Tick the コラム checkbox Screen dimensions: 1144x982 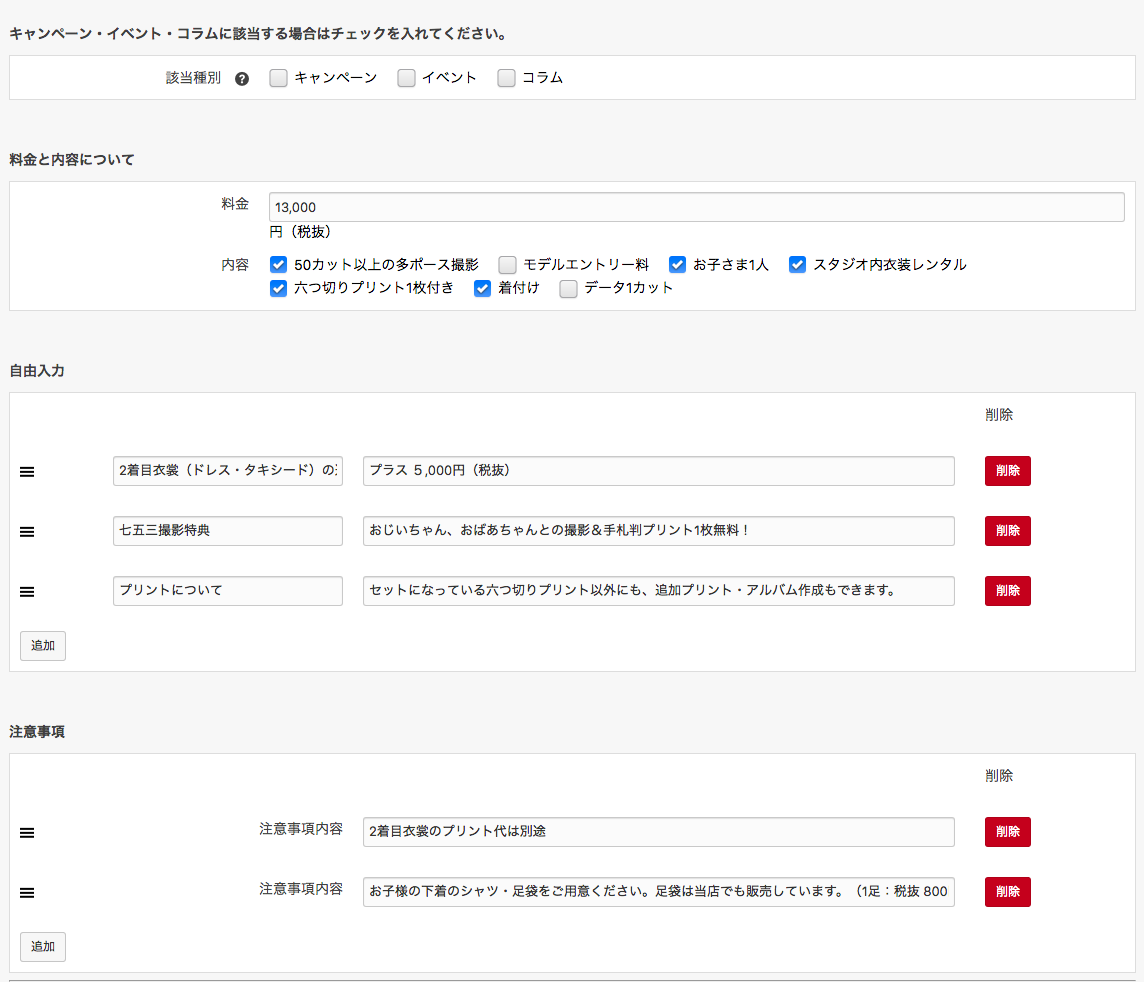pos(506,78)
